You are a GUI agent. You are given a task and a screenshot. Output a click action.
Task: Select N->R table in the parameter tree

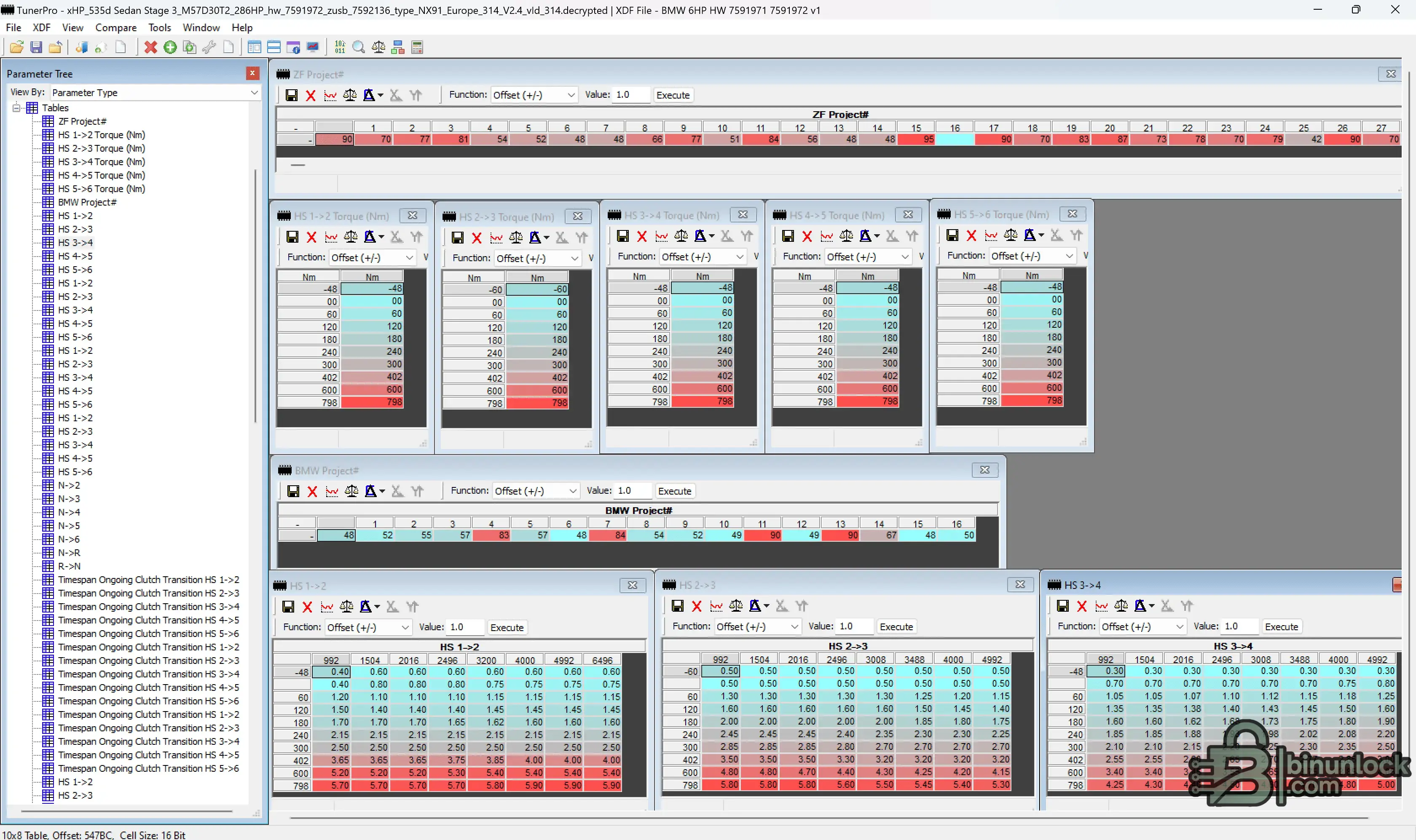click(69, 552)
